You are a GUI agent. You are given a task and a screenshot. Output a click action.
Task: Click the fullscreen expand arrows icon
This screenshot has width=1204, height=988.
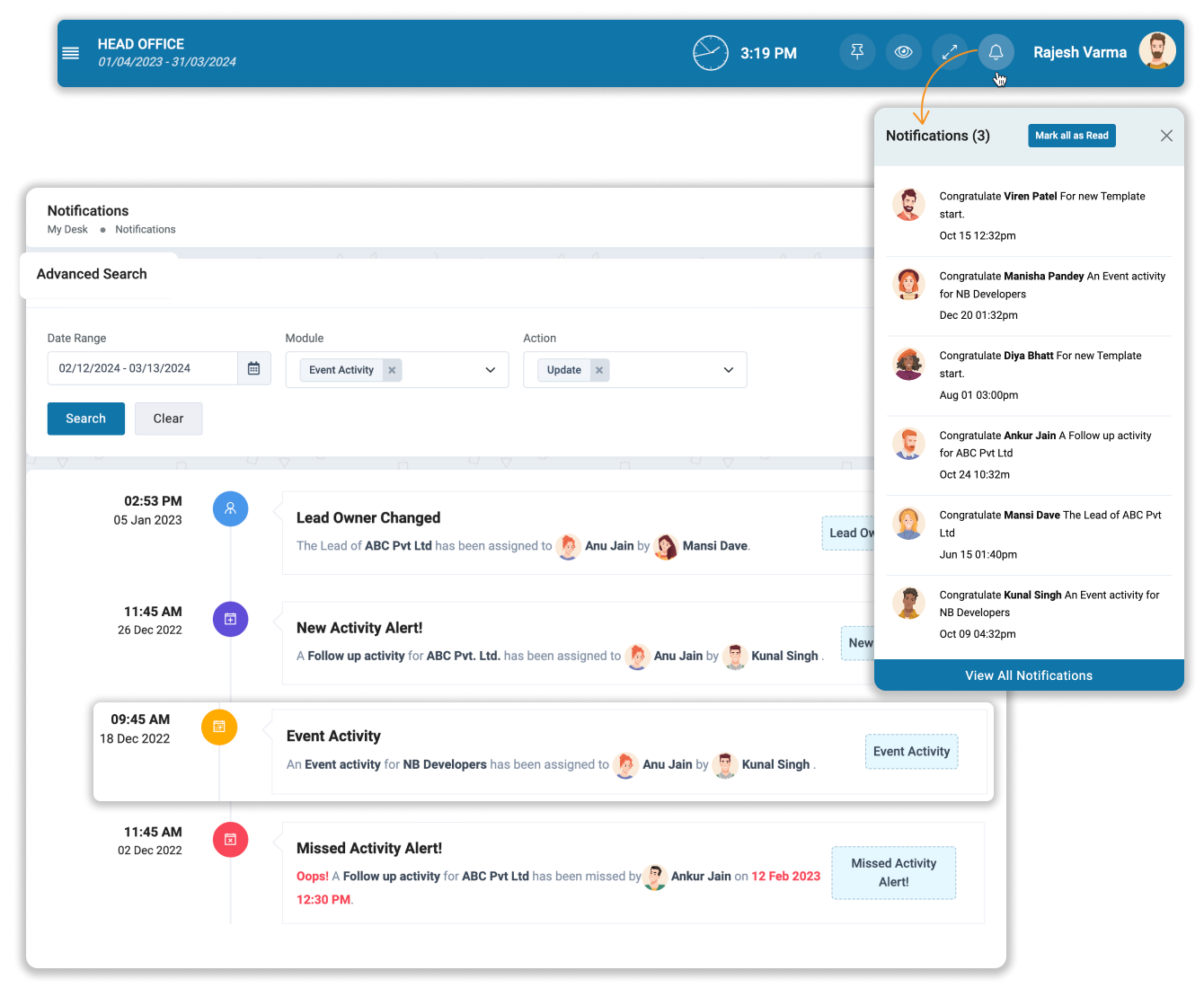coord(950,52)
